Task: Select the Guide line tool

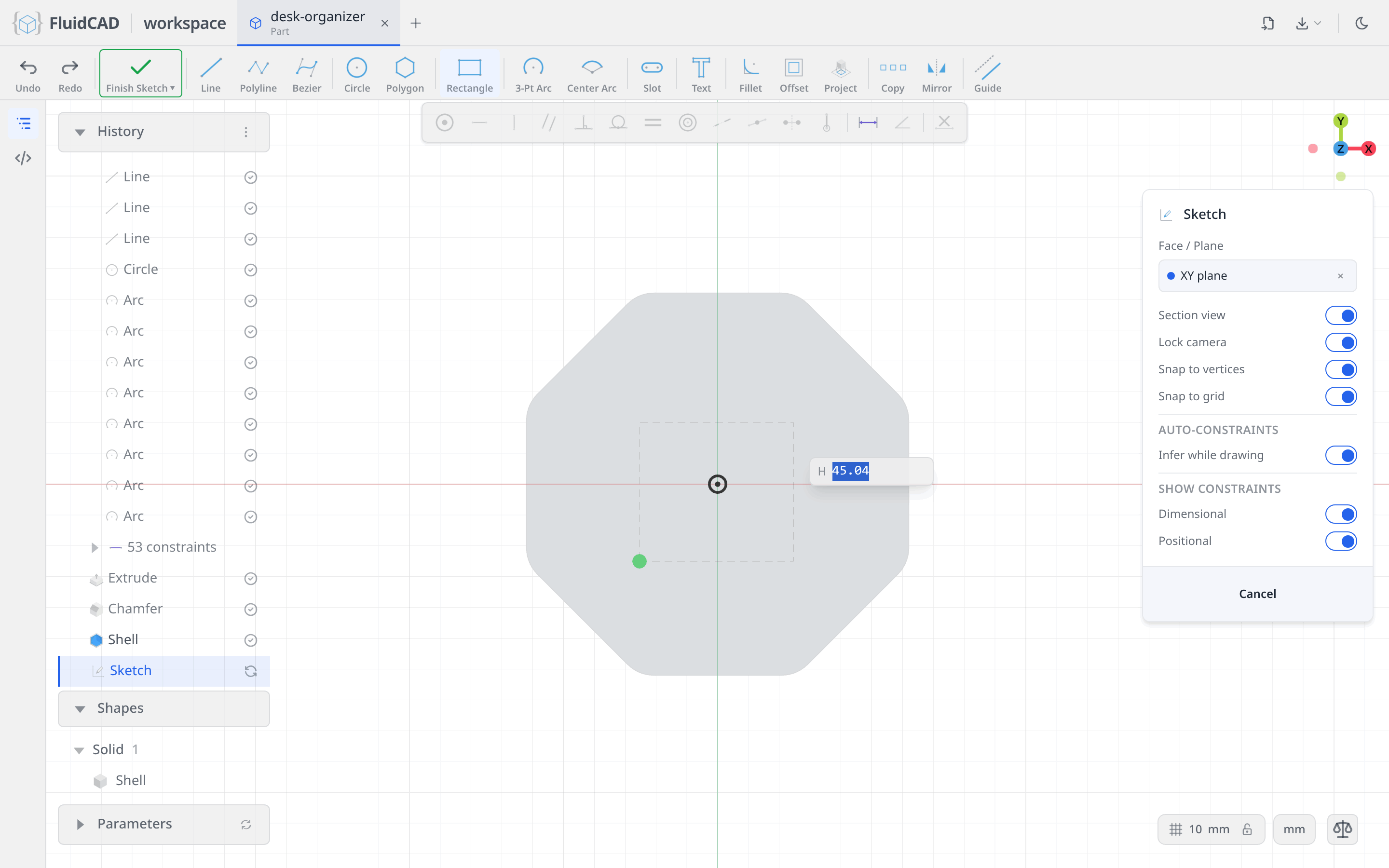Action: [987, 75]
